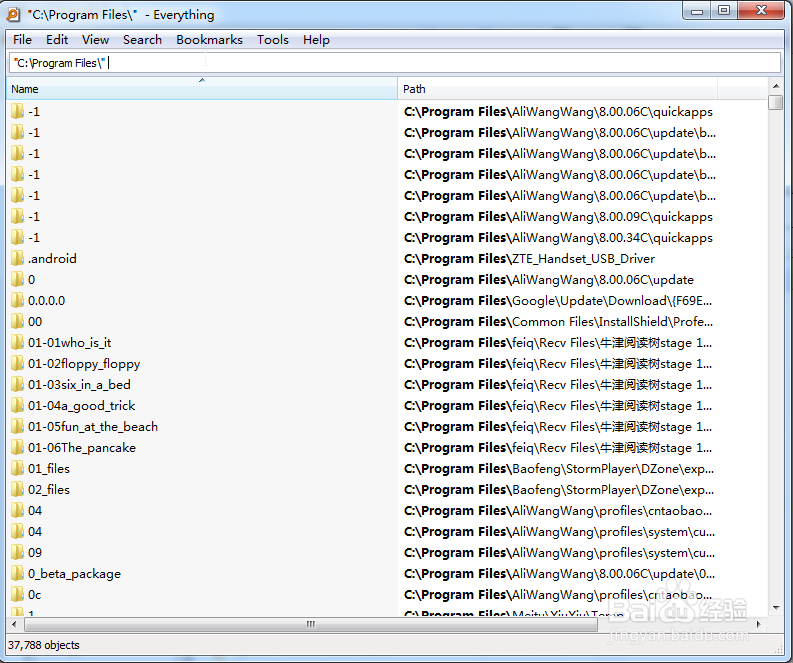This screenshot has width=793, height=663.
Task: Select the folder named 00
Action: pos(35,322)
